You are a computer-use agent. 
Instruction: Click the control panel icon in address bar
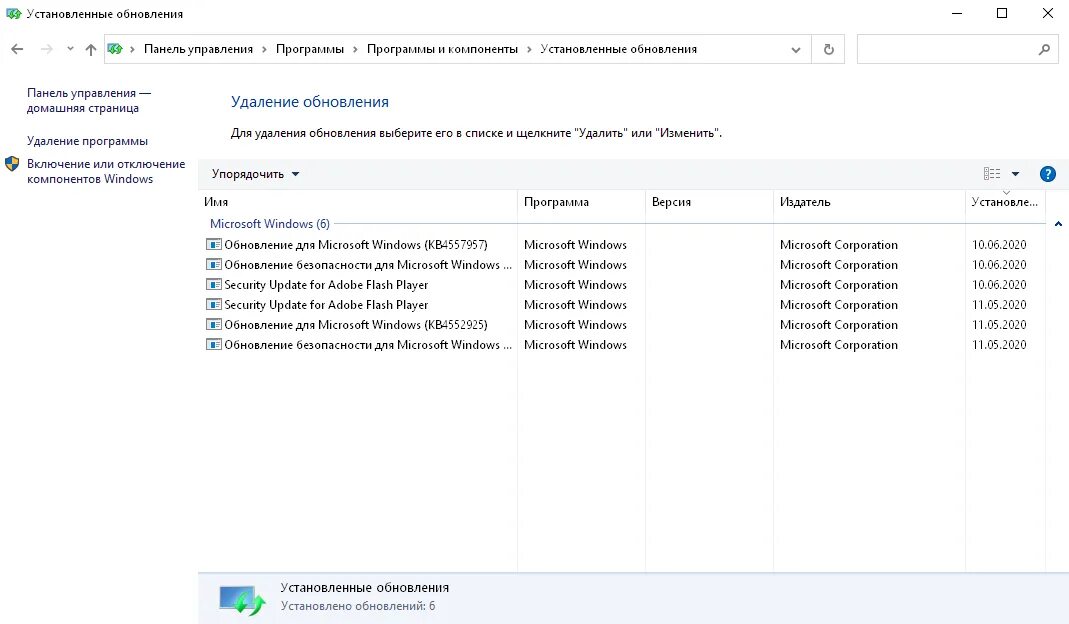(x=115, y=49)
